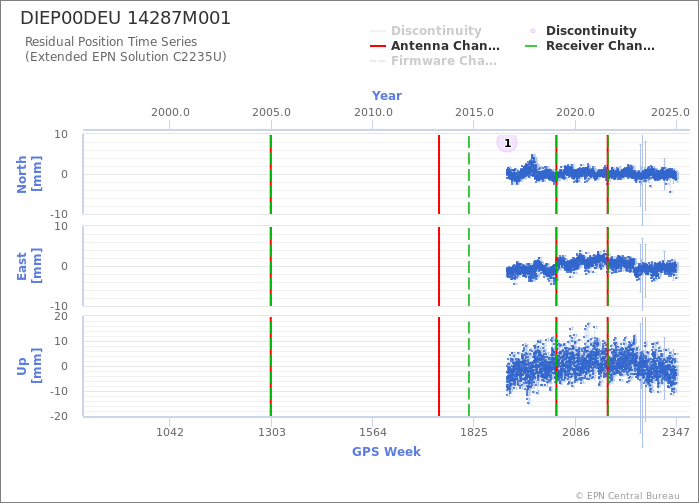
Task: Toggle the greyed-out Firmware Change legend entry
Action: [433, 61]
